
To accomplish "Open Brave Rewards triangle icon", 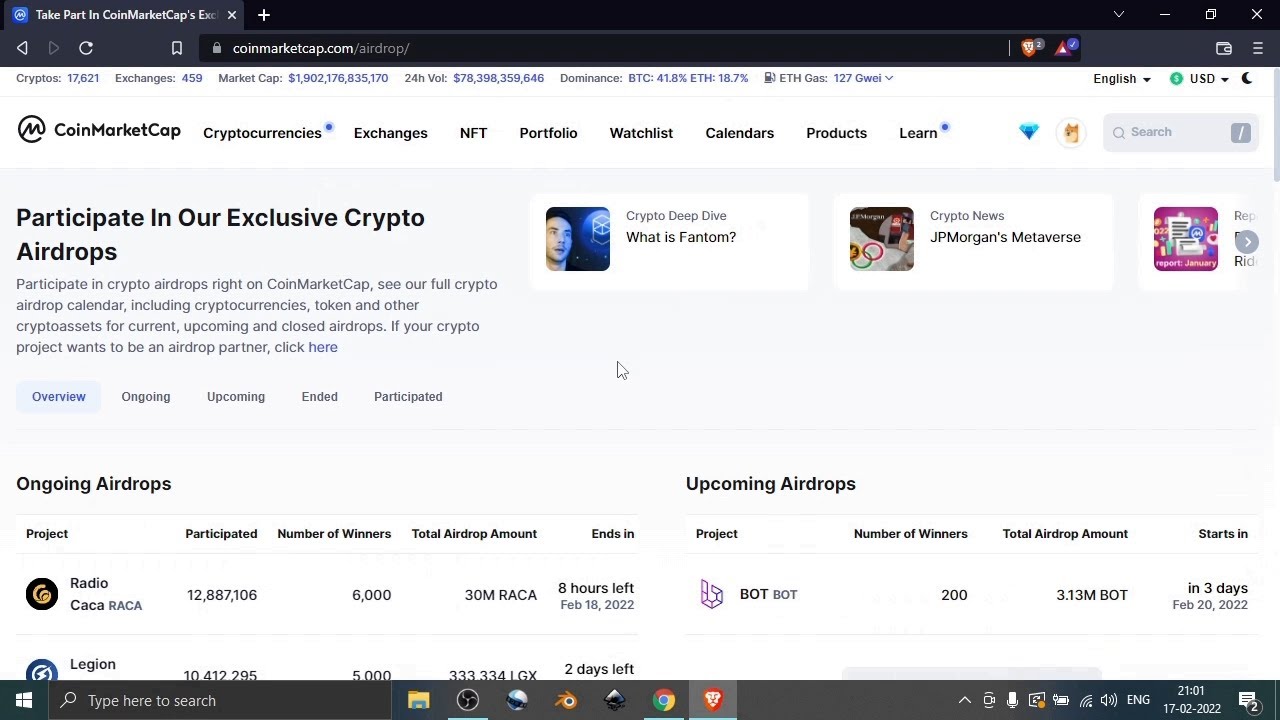I will (1065, 47).
